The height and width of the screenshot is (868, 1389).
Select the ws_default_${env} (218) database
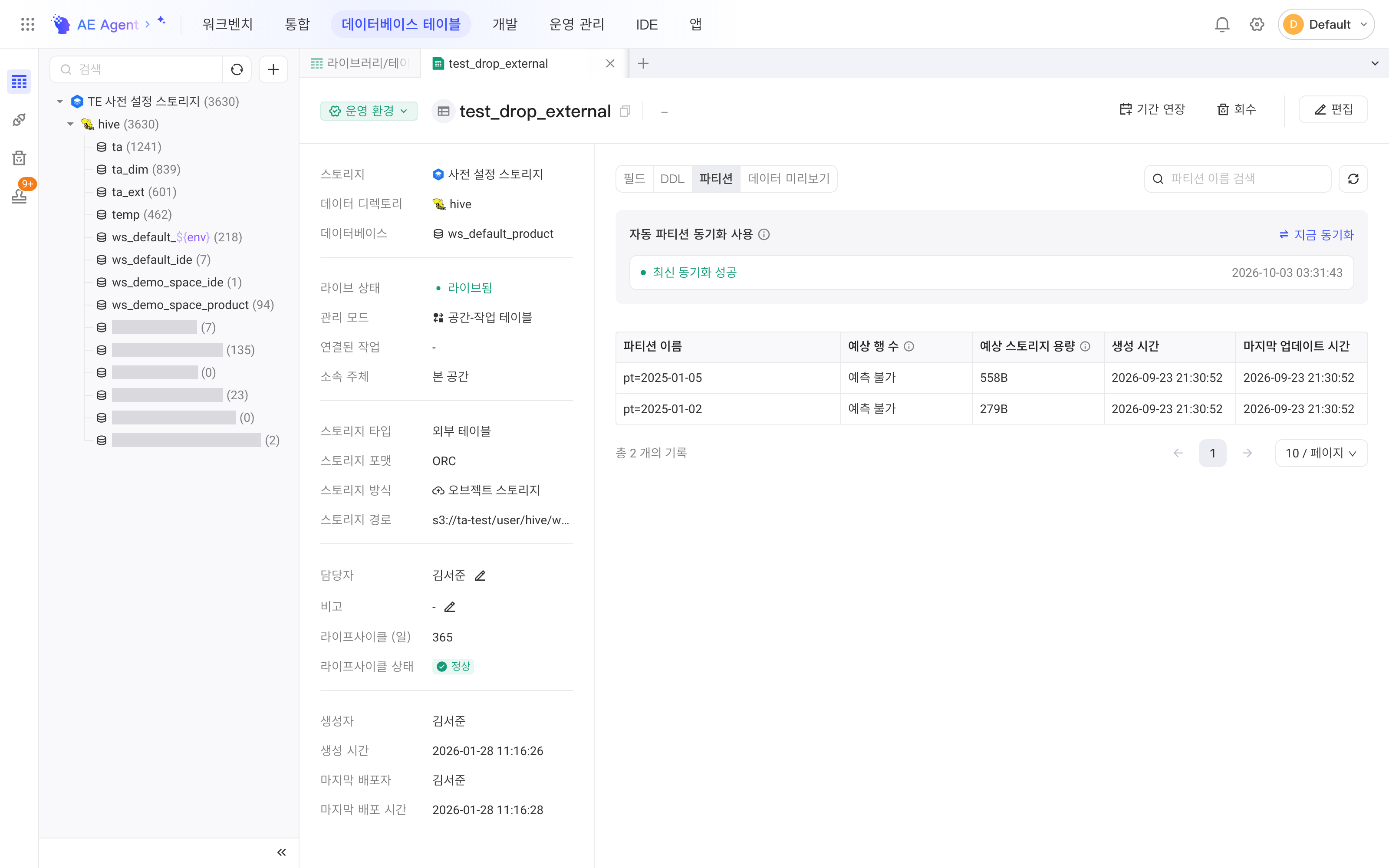(x=169, y=237)
